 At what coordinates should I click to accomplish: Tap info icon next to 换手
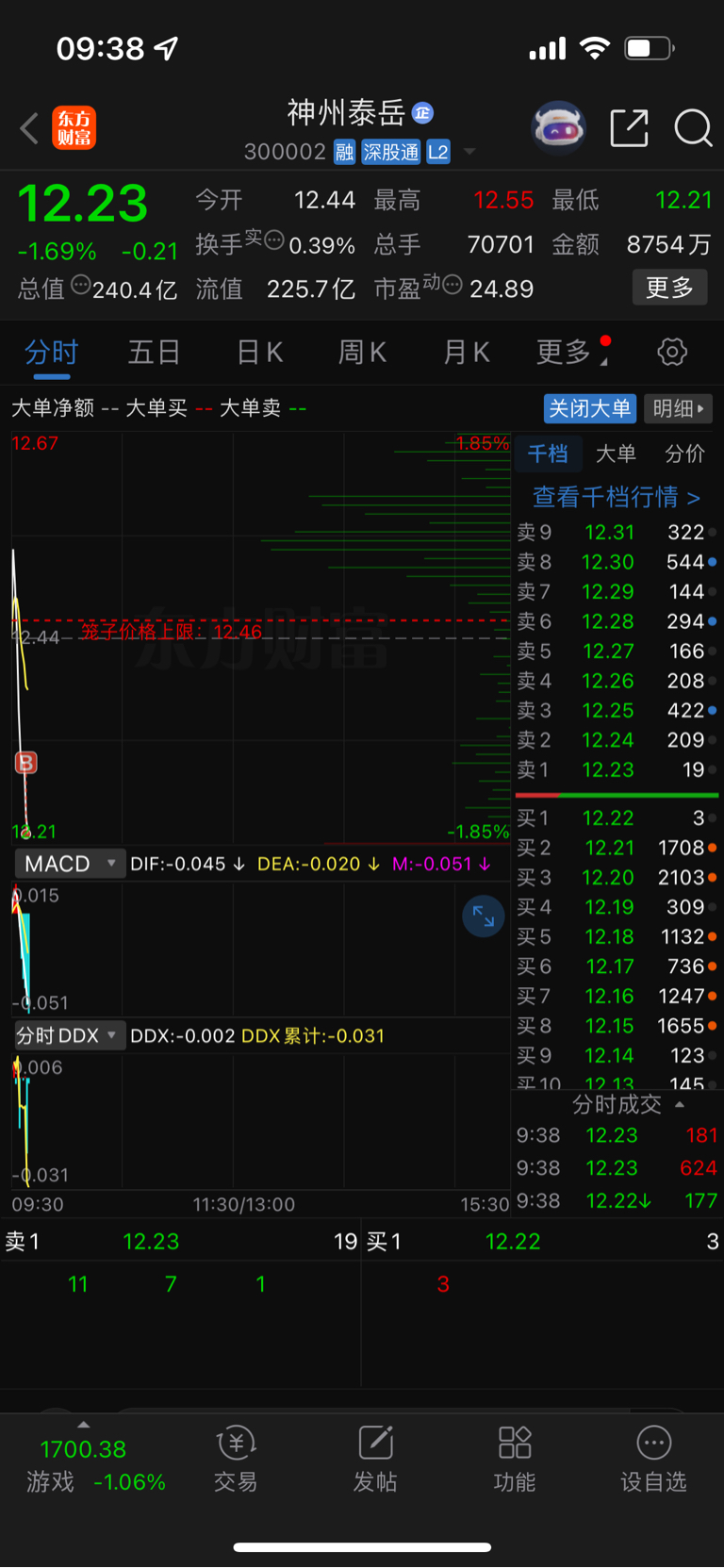(x=274, y=239)
